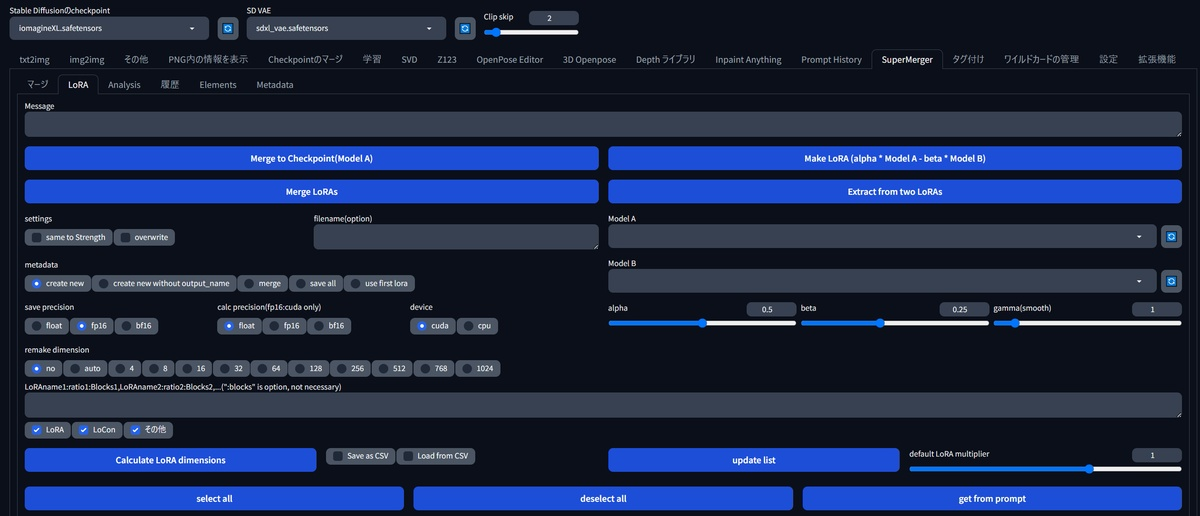Viewport: 1200px width, 516px height.
Task: Choose cpu as the device
Action: (x=477, y=325)
